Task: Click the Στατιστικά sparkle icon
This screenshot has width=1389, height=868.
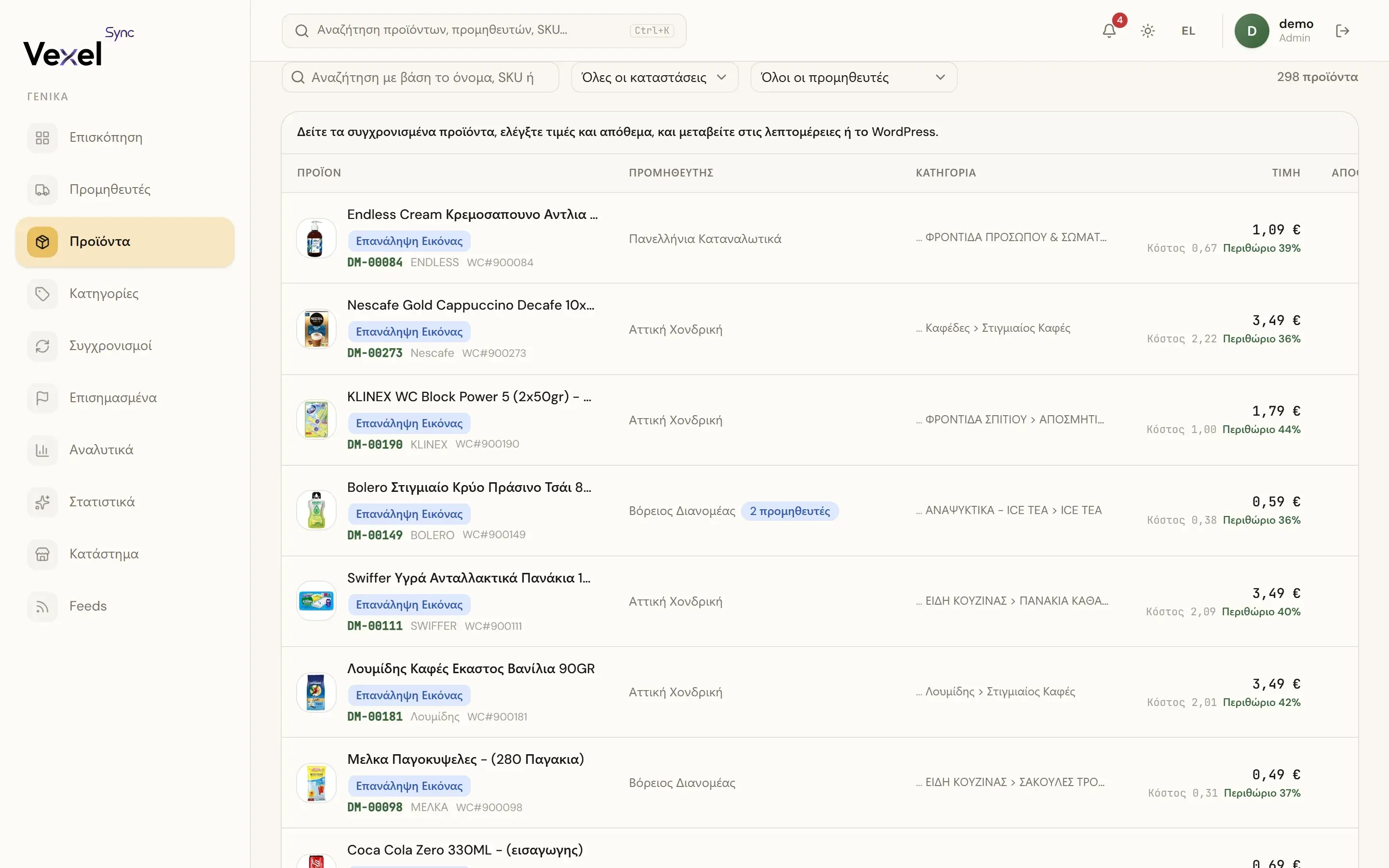Action: point(42,502)
